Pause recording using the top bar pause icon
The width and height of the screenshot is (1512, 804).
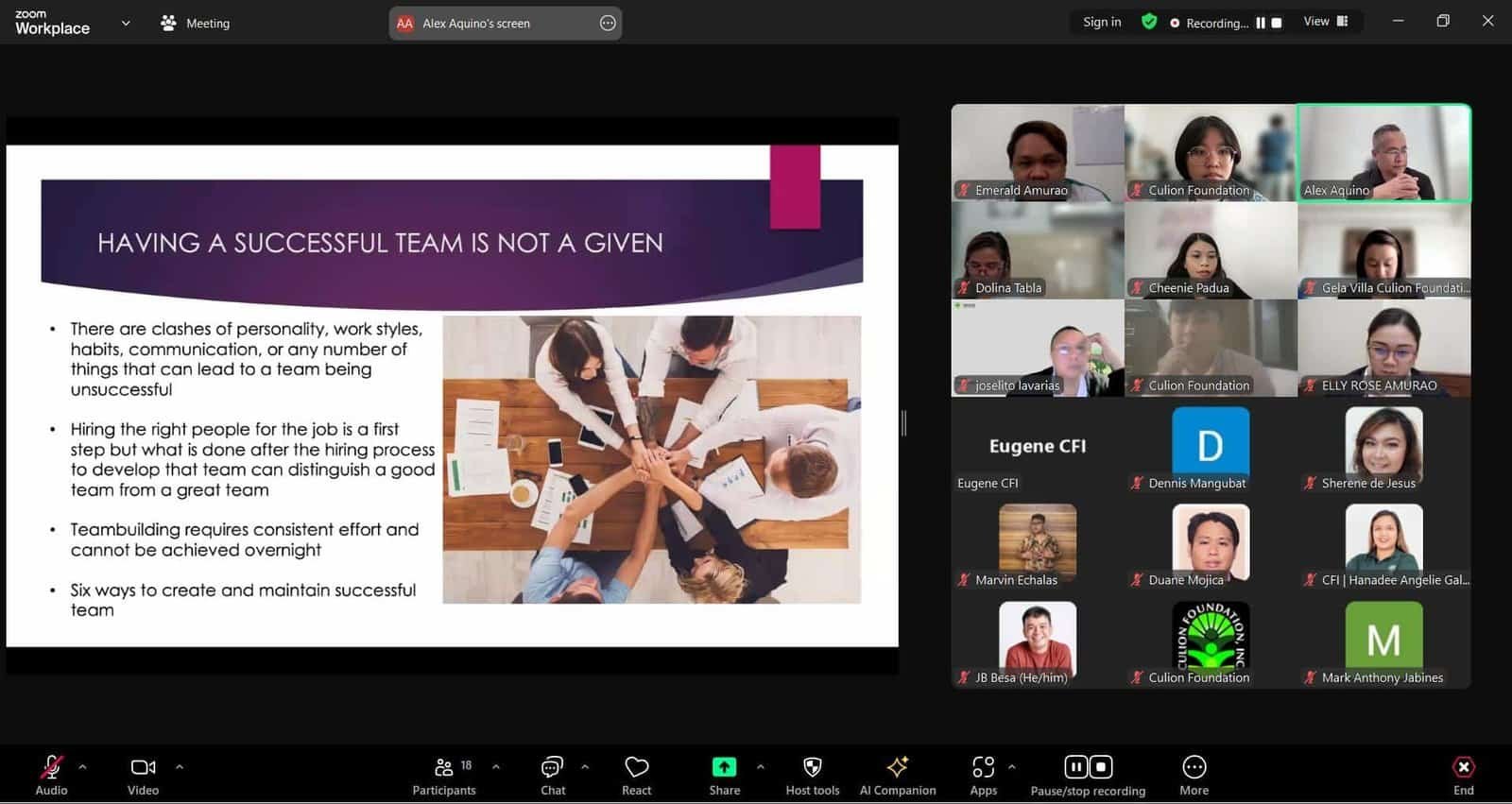point(1260,23)
